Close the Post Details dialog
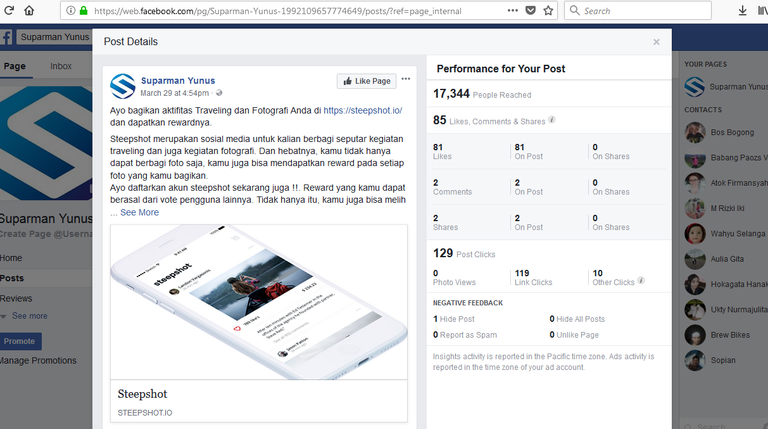 (656, 42)
